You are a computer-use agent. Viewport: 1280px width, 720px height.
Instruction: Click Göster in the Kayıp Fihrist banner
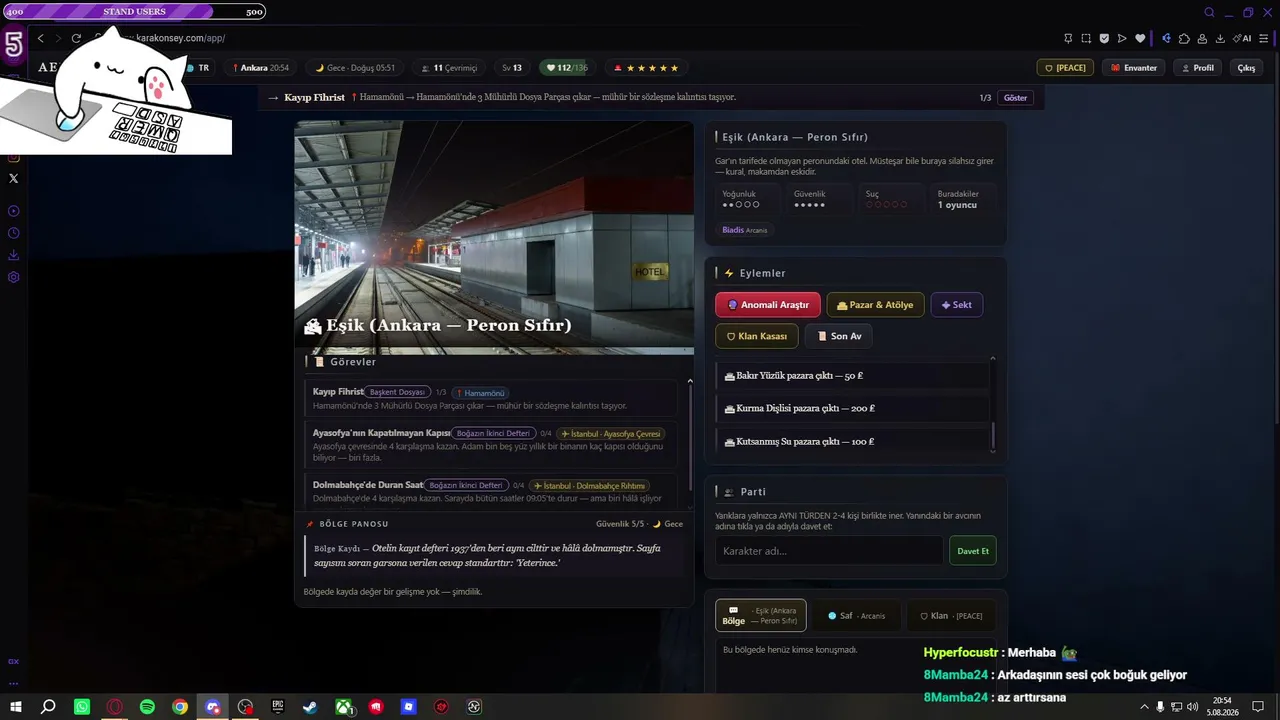1015,98
